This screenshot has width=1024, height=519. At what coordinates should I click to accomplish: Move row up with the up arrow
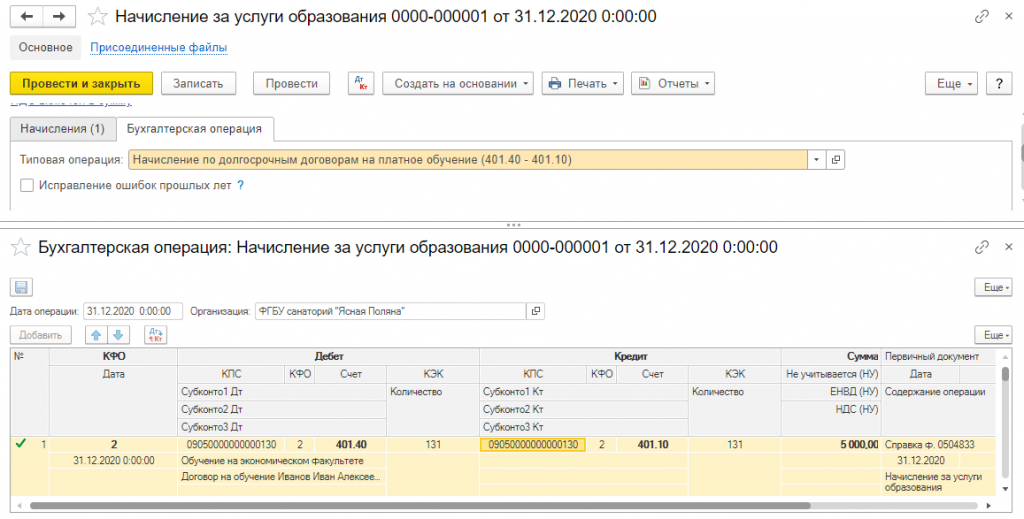point(96,335)
